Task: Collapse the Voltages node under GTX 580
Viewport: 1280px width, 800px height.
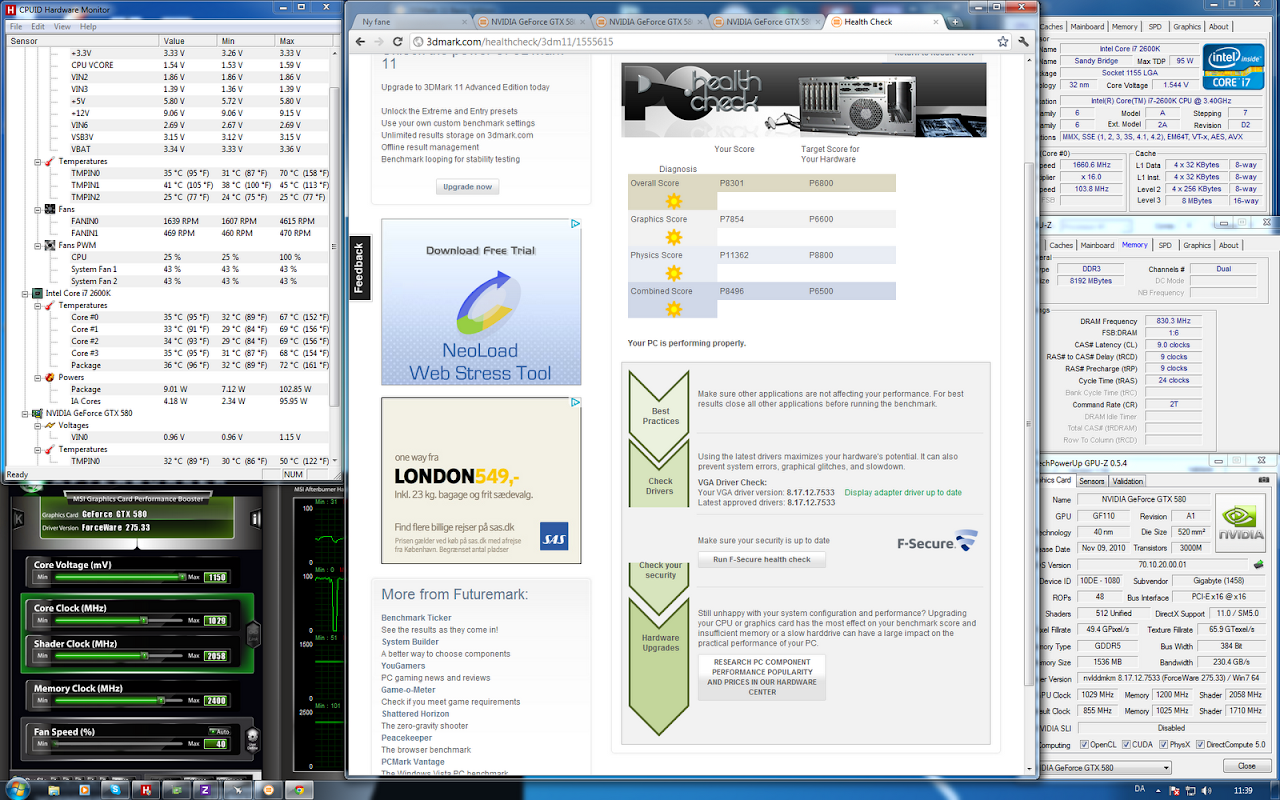Action: click(x=37, y=425)
